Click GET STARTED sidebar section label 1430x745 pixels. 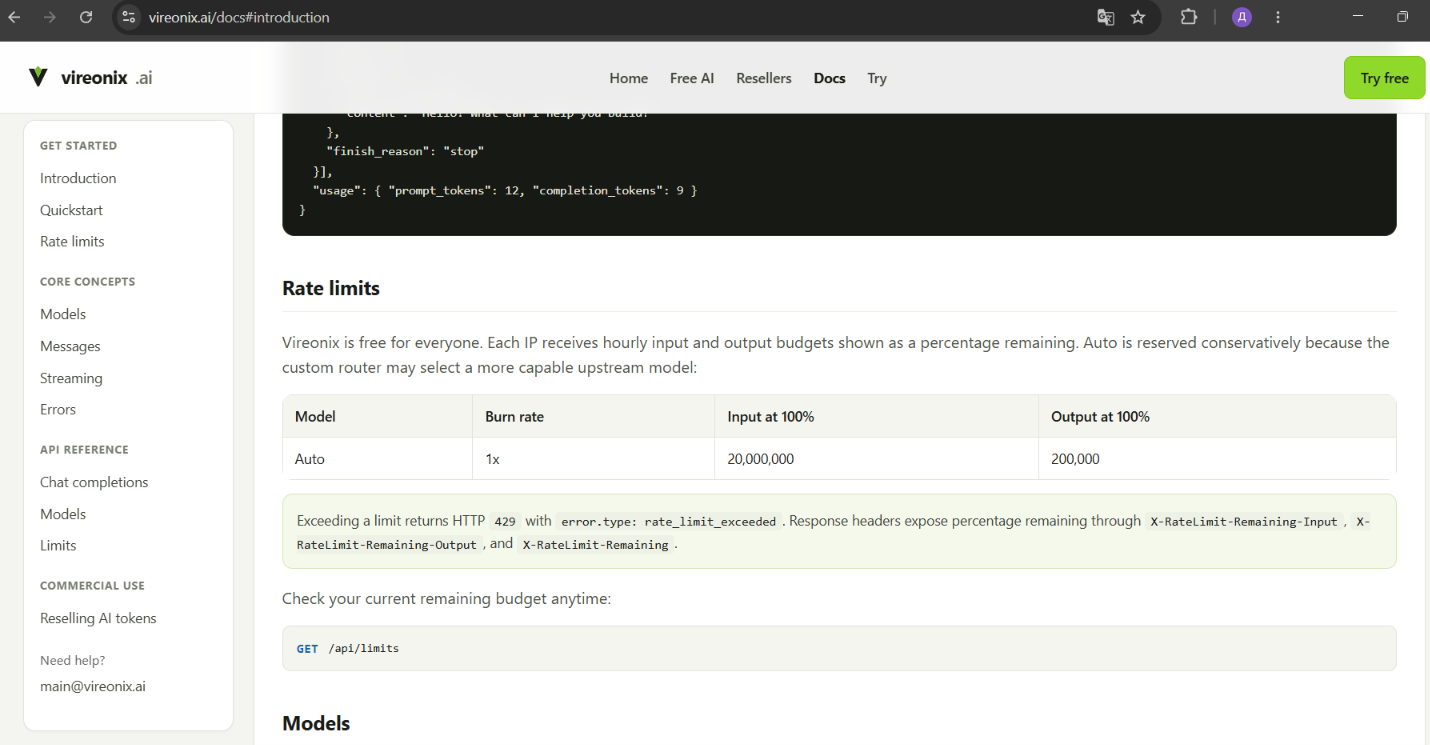pyautogui.click(x=78, y=146)
